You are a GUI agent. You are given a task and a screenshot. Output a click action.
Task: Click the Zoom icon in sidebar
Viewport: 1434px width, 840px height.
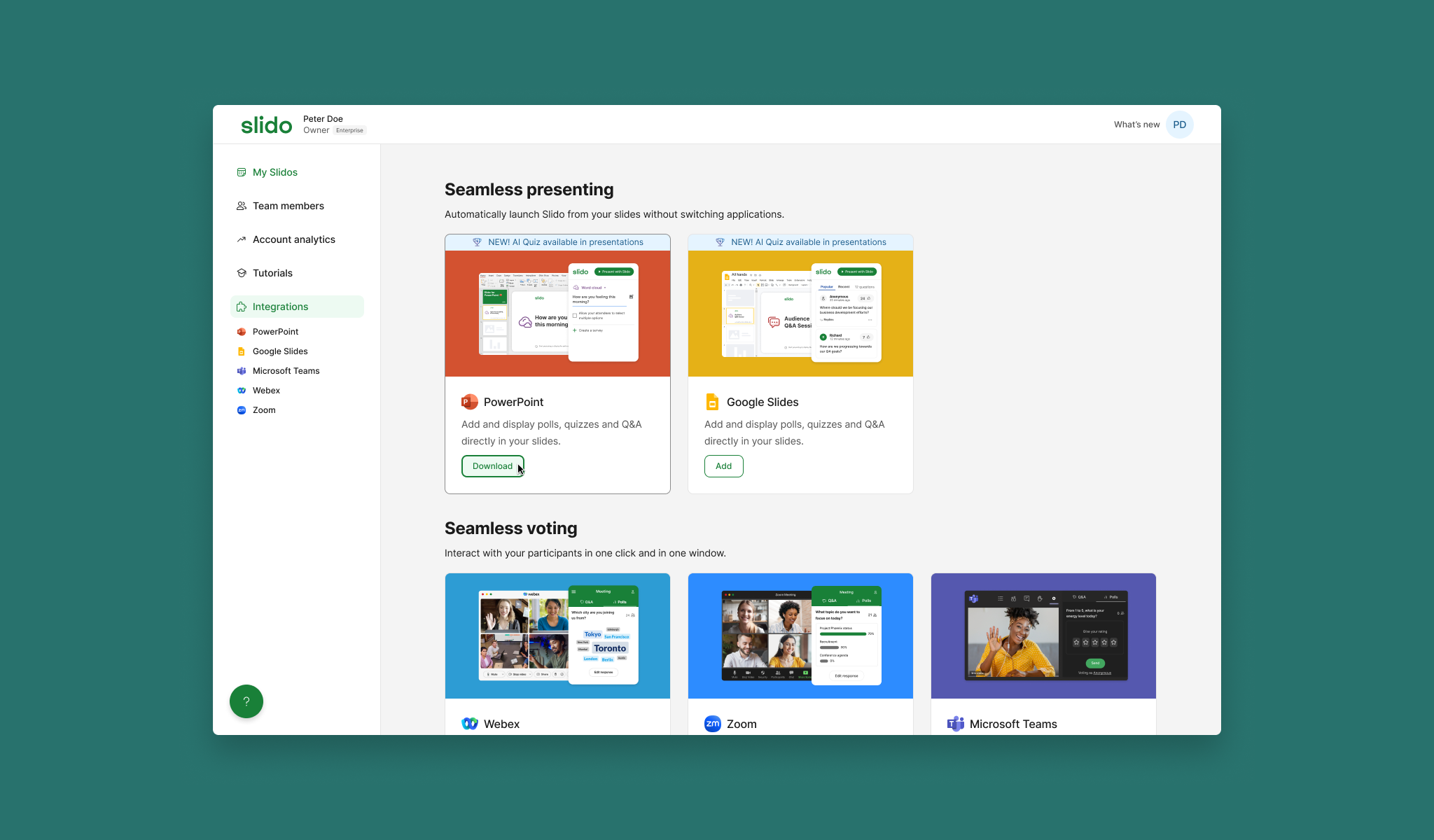242,410
